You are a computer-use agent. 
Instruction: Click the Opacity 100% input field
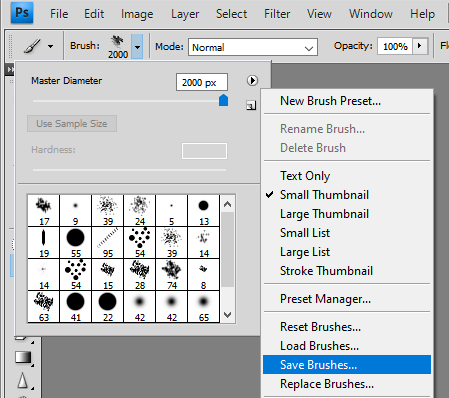coord(395,46)
